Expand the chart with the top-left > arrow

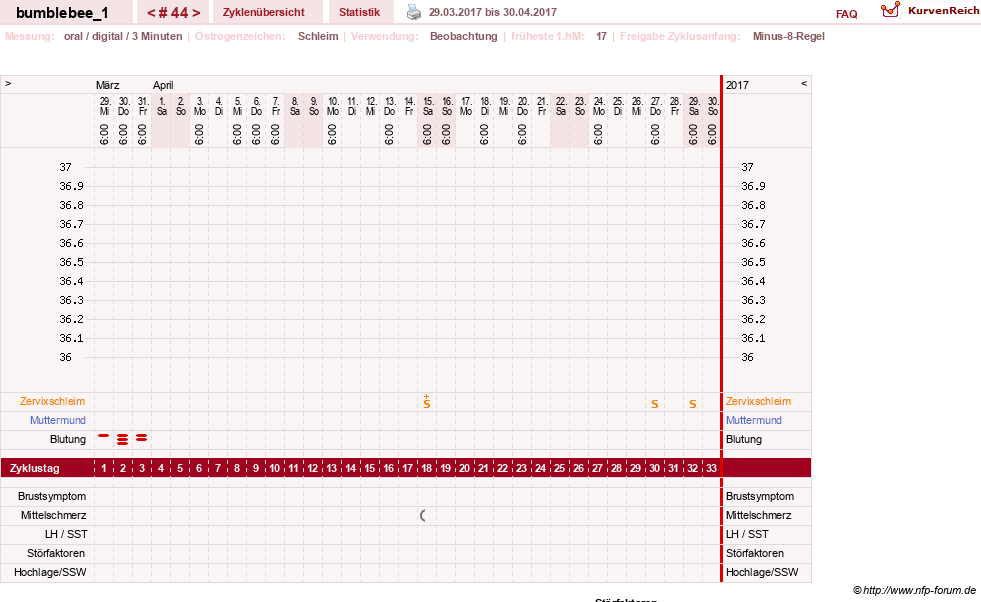[8, 83]
